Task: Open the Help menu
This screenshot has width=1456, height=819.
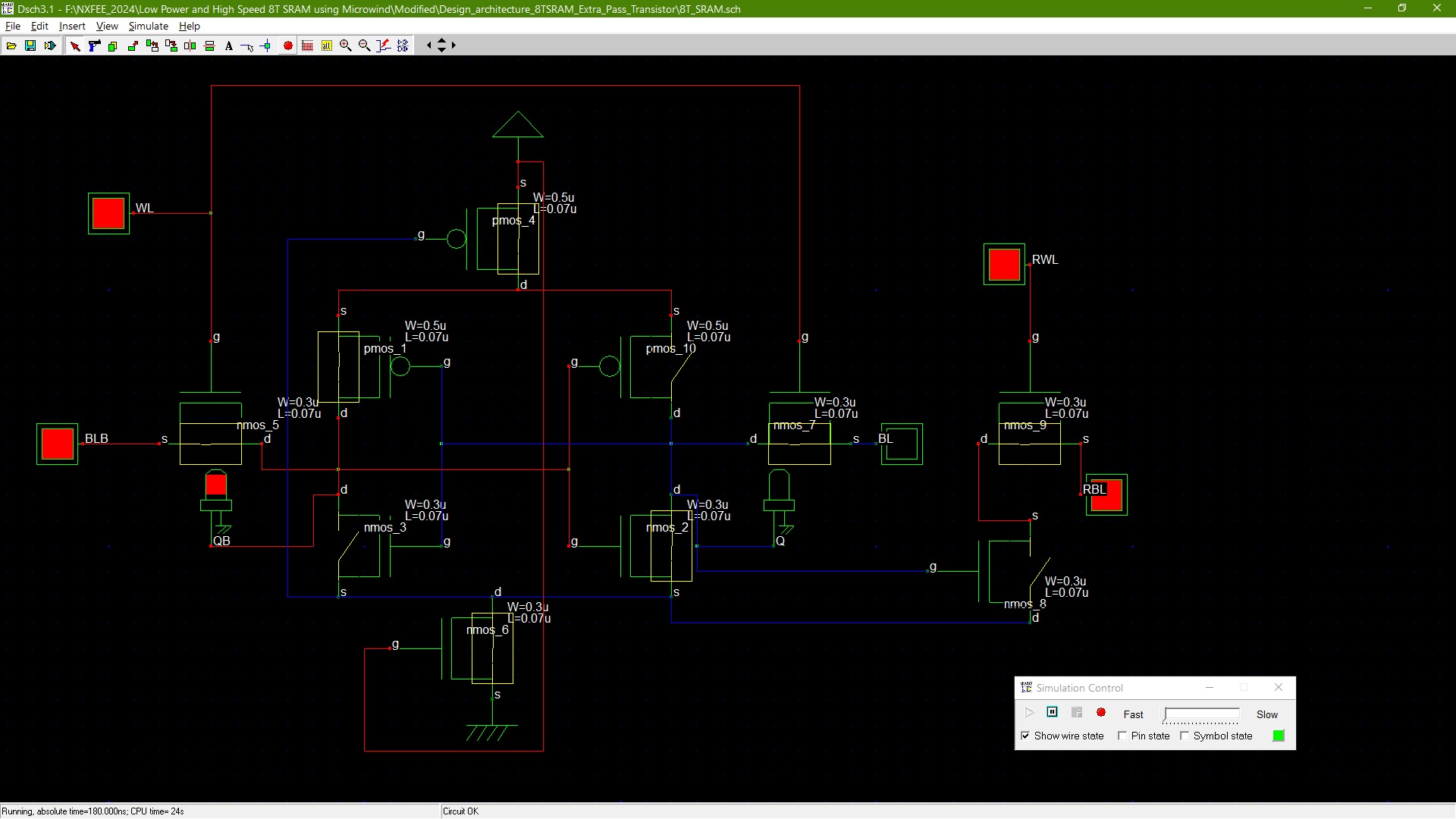Action: click(x=190, y=26)
